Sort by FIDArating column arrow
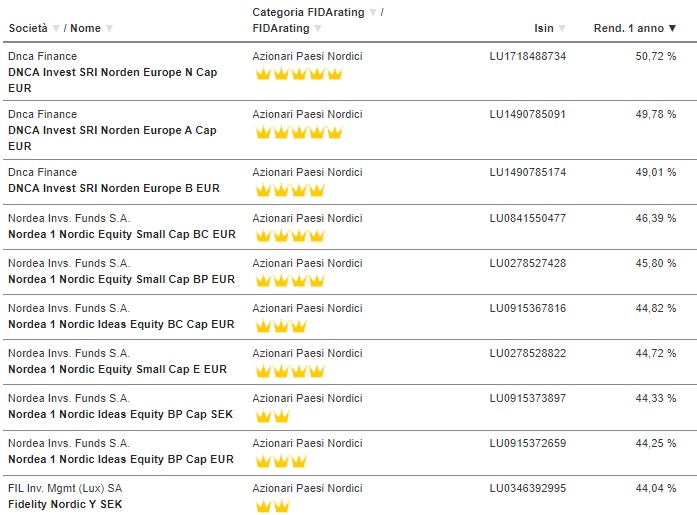Image resolution: width=697 pixels, height=515 pixels. (x=318, y=28)
